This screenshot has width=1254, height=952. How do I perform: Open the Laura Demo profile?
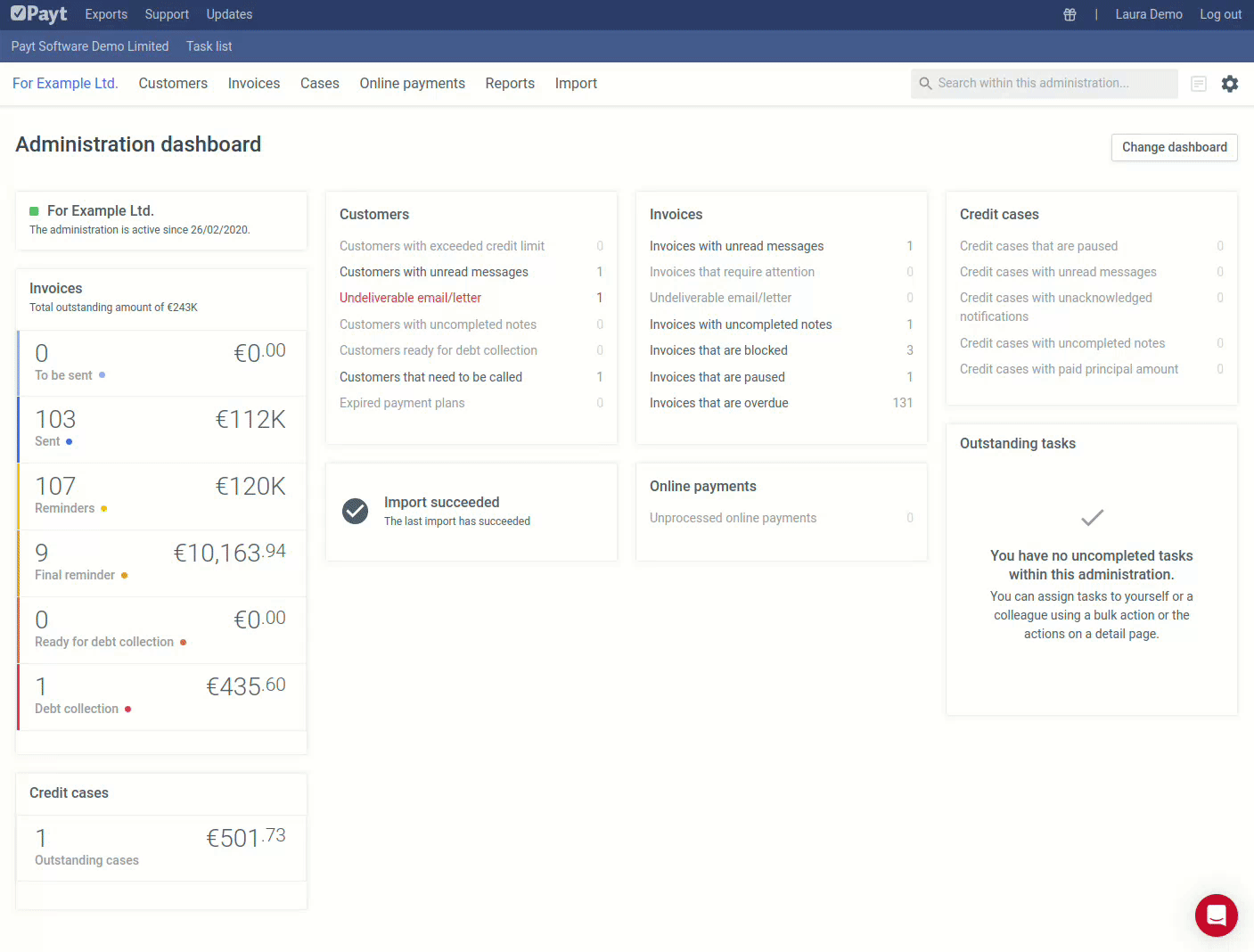tap(1149, 14)
